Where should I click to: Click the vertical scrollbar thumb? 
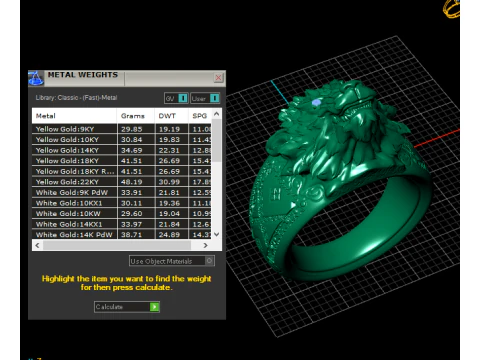point(217,140)
